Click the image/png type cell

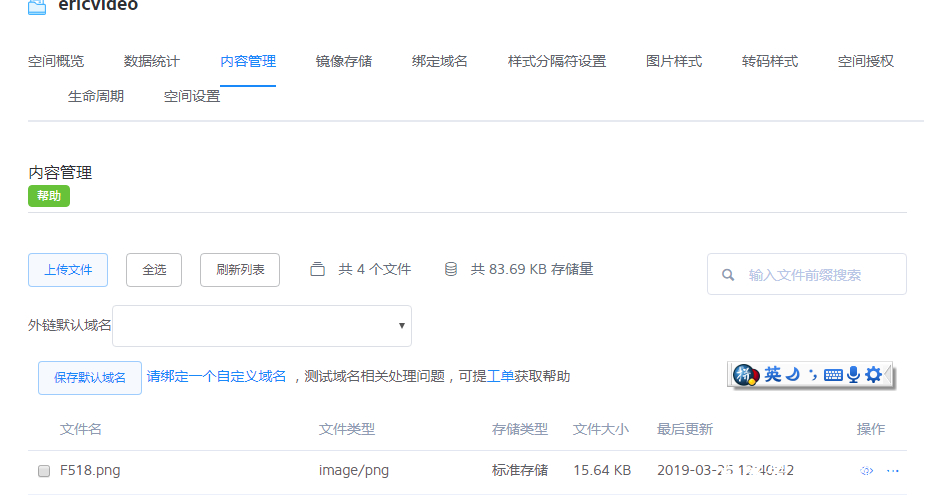point(354,470)
